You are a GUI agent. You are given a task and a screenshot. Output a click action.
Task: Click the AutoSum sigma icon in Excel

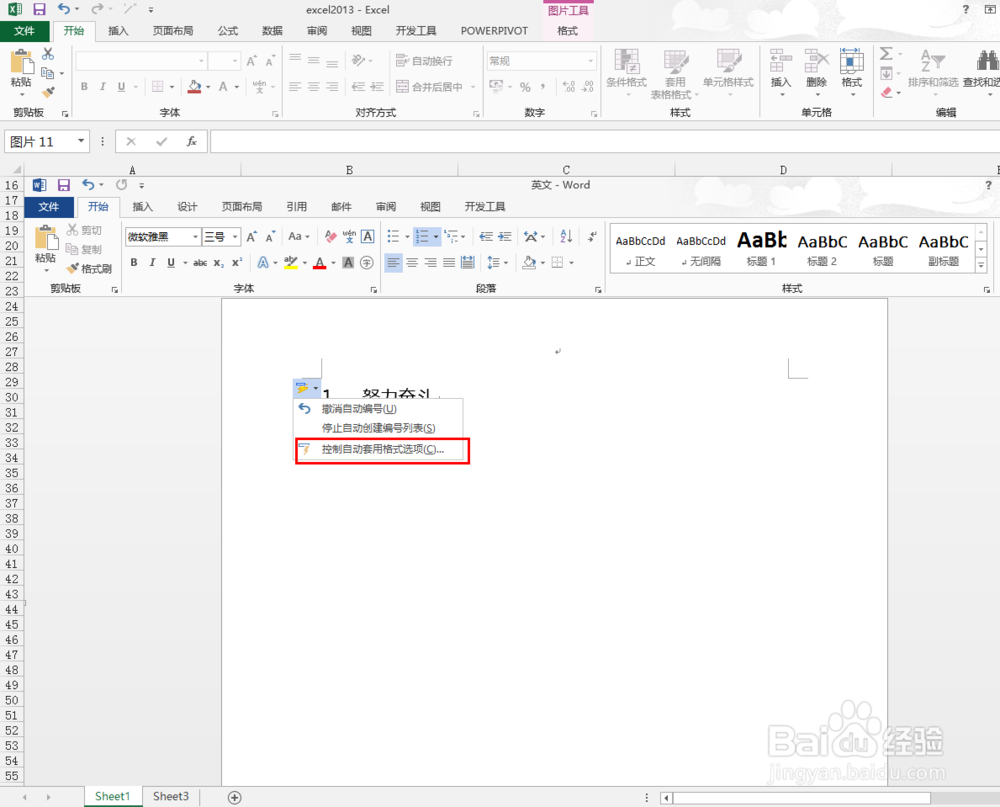886,54
